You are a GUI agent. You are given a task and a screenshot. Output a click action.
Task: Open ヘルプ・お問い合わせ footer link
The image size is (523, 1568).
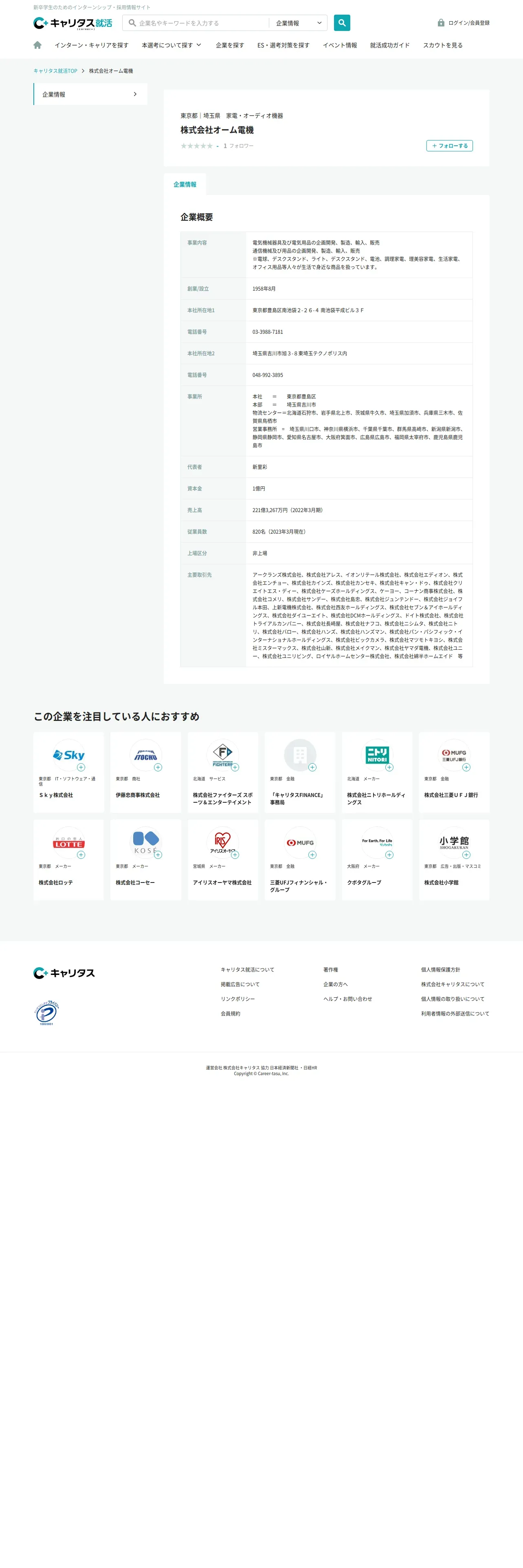pyautogui.click(x=348, y=999)
